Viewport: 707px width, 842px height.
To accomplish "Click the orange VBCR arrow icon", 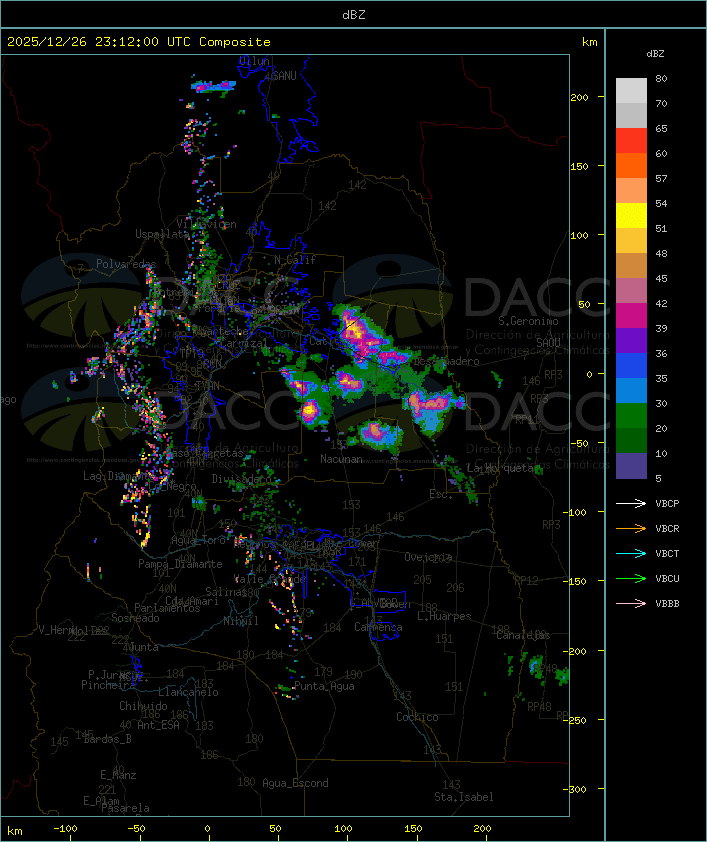I will pyautogui.click(x=631, y=528).
